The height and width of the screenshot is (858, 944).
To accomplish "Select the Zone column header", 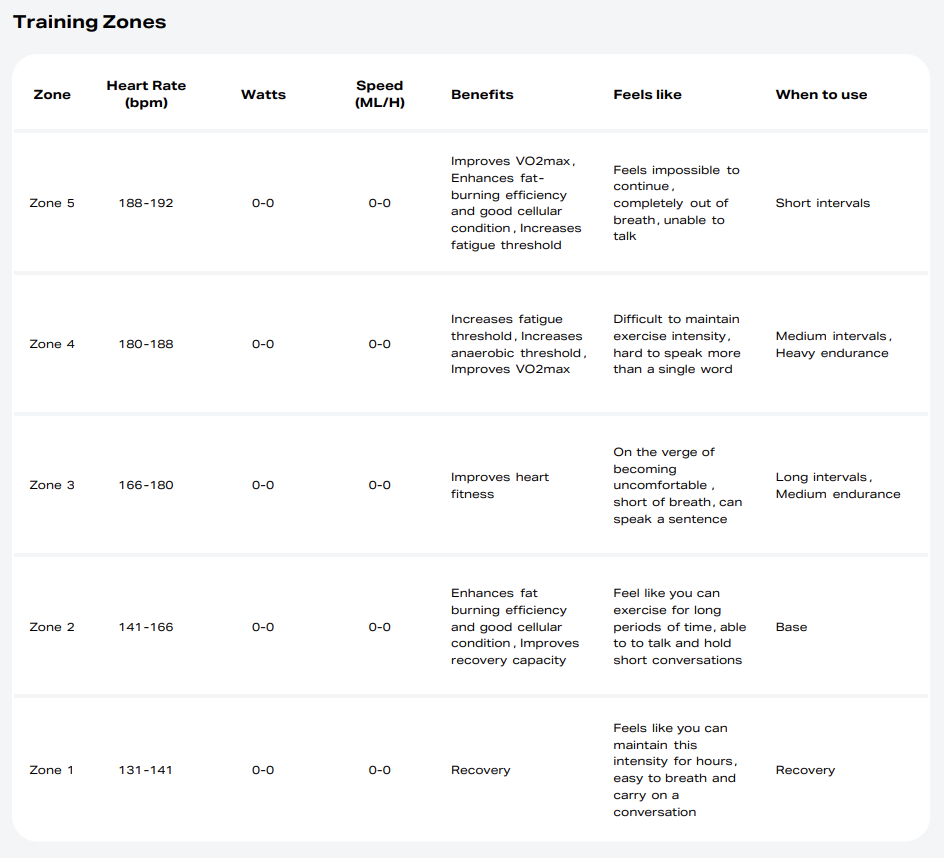I will coord(52,95).
